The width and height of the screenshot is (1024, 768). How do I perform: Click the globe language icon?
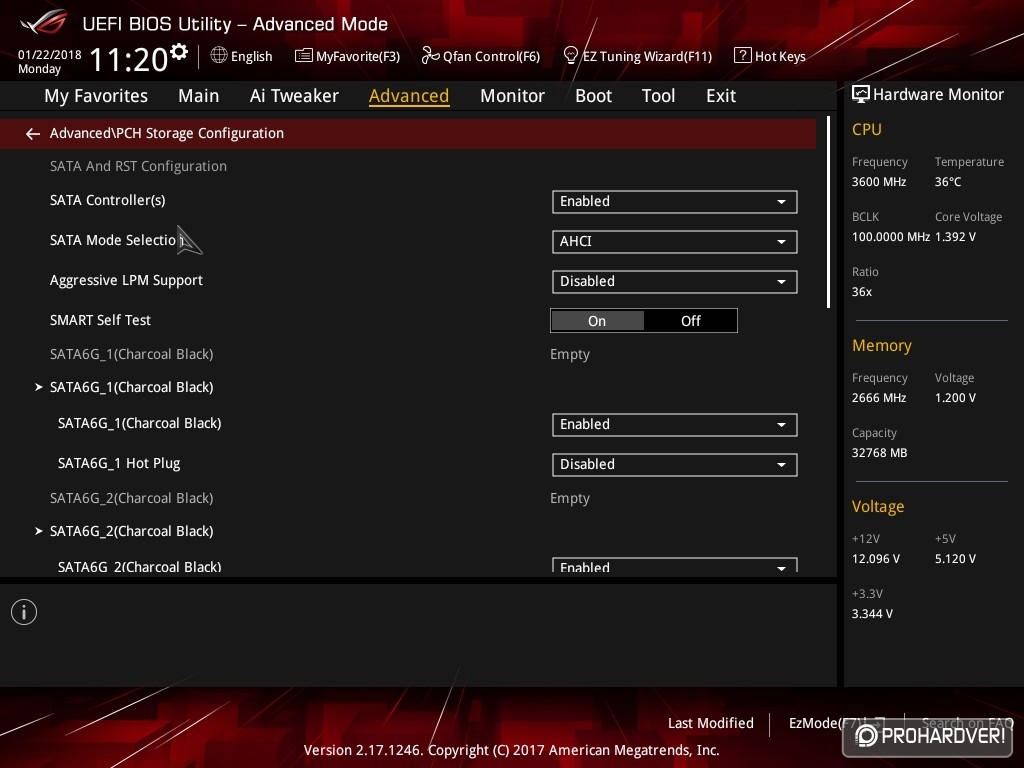click(219, 56)
